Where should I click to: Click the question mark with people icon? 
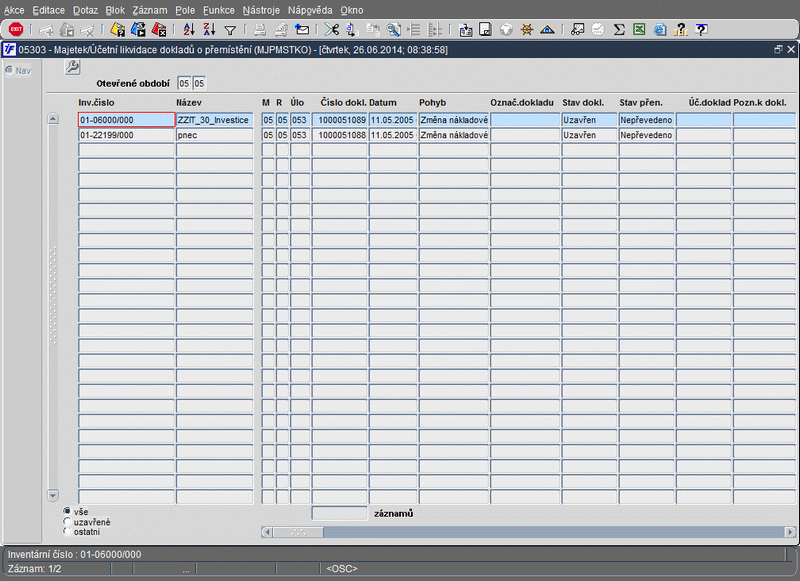point(681,30)
